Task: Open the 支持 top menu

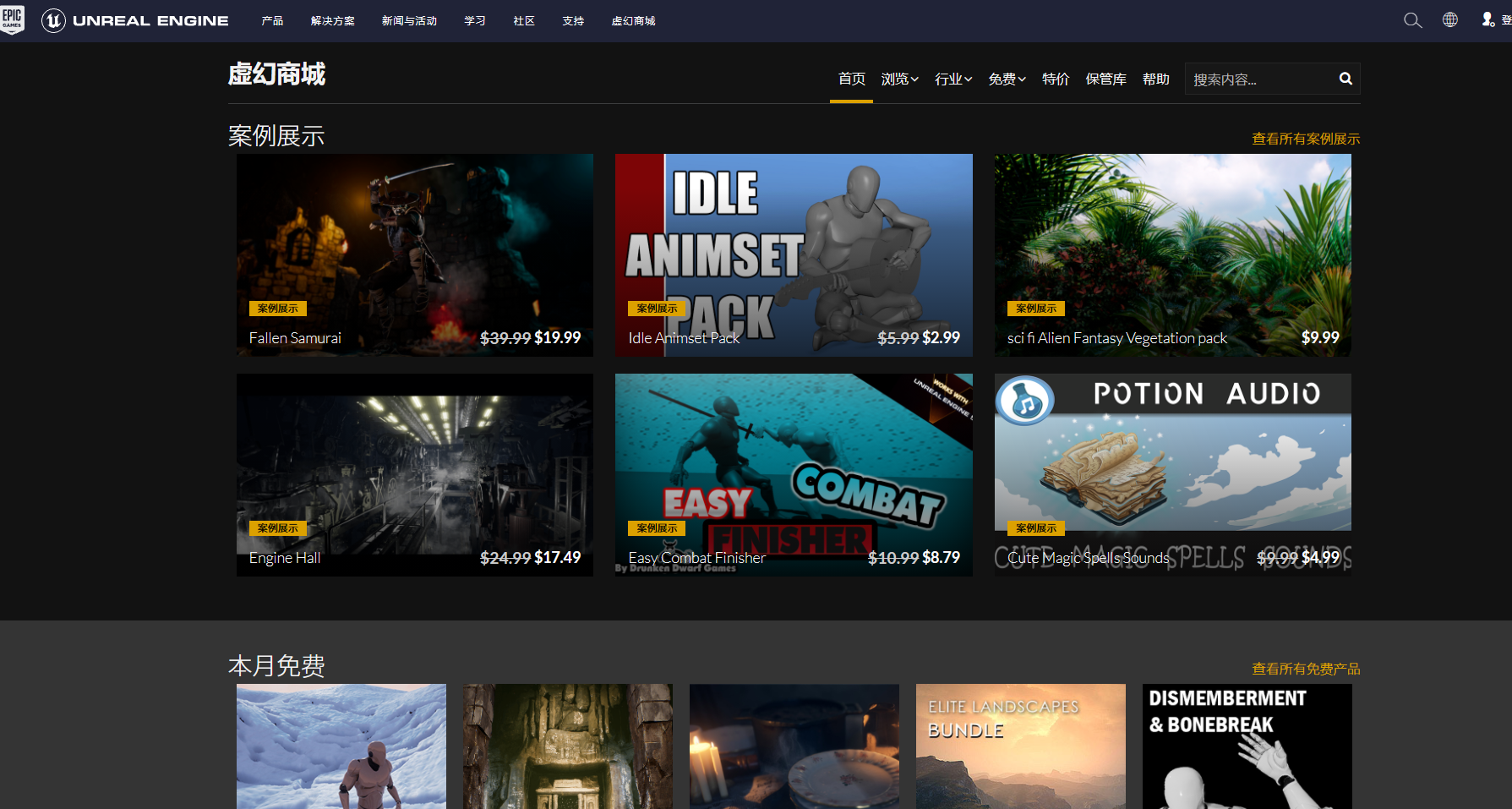Action: 573,21
